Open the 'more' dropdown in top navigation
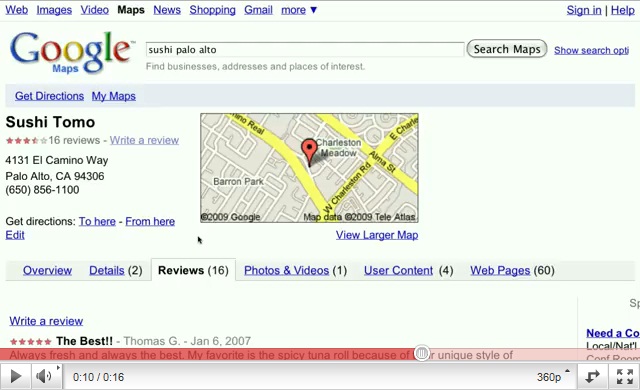640x390 pixels. [x=299, y=10]
